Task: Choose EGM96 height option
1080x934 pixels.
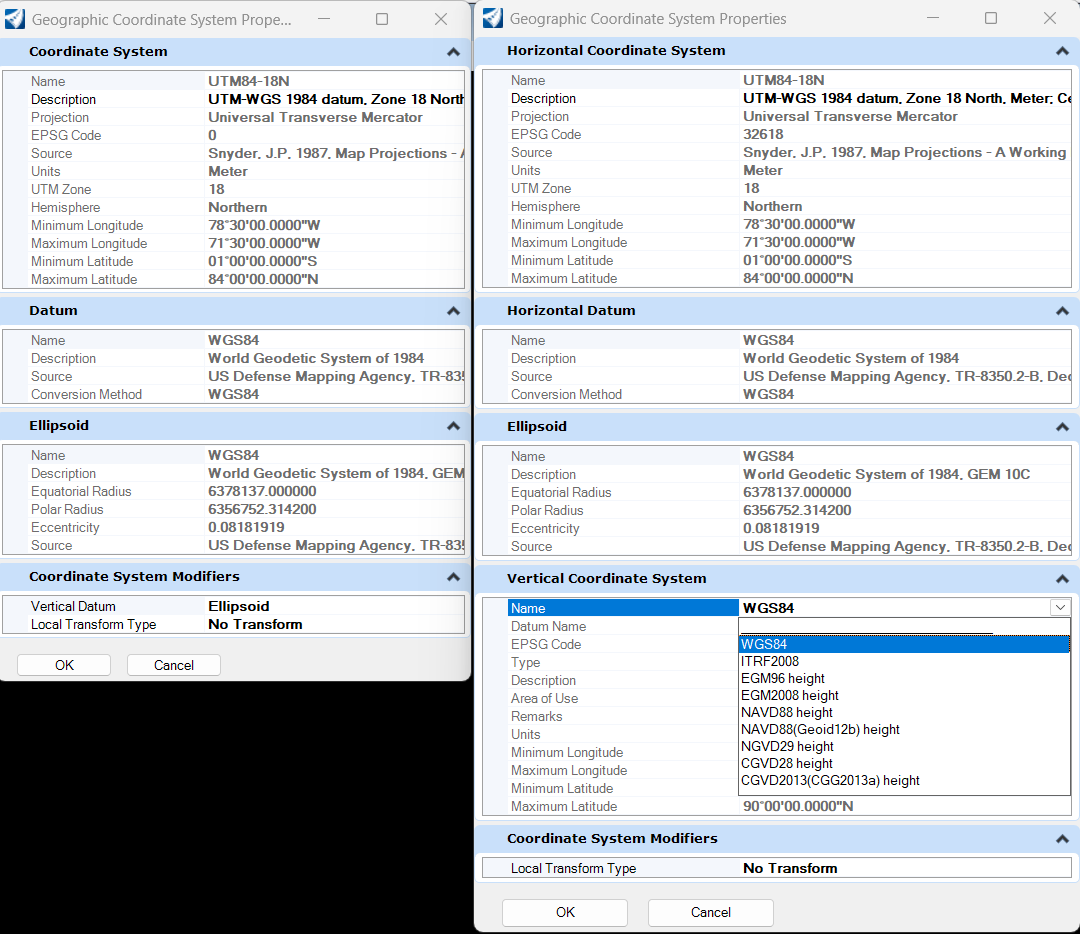Action: pos(783,678)
